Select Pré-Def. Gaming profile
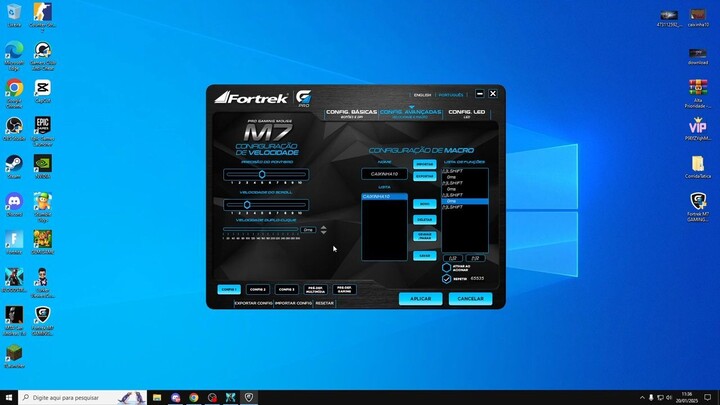The image size is (720, 405). [344, 290]
